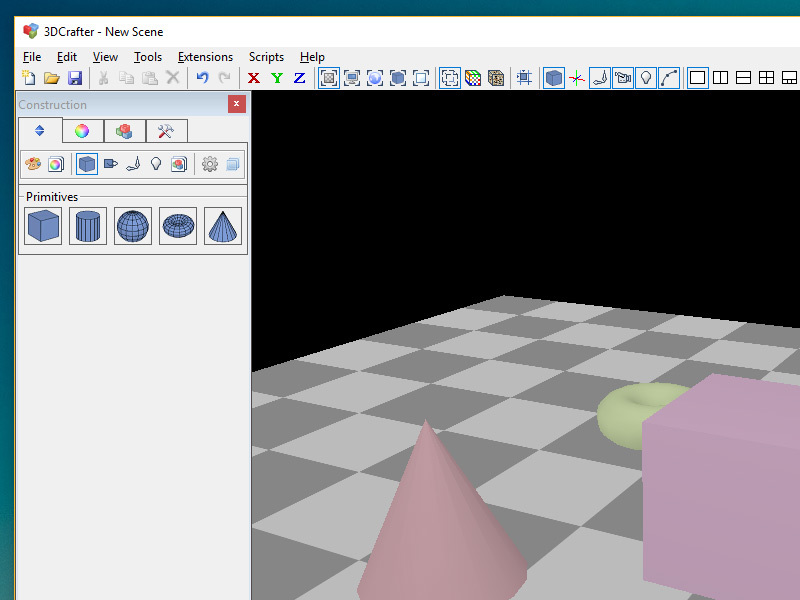Switch to the blue diamond Construction tab

tap(40, 131)
